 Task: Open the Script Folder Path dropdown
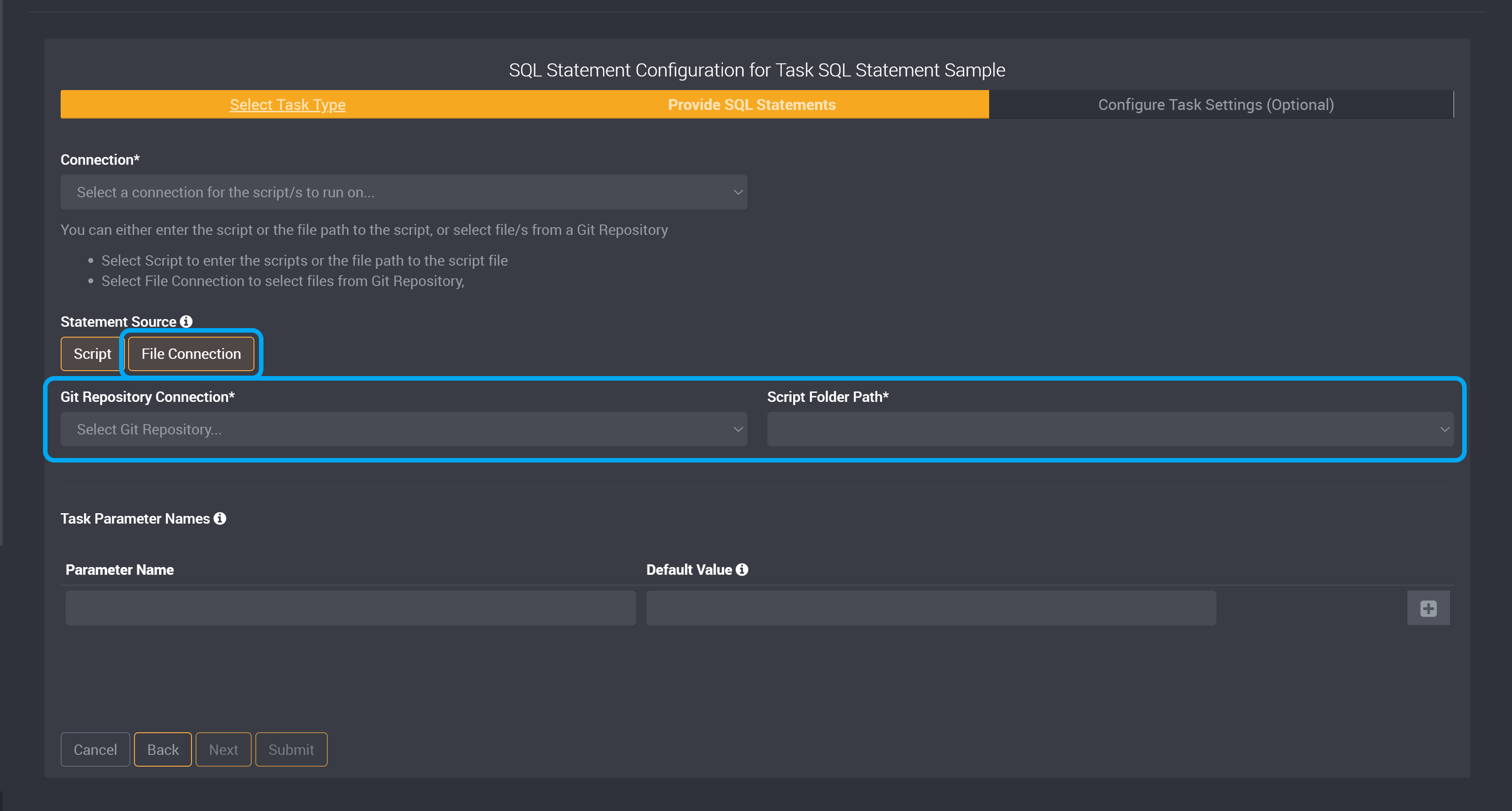1110,429
